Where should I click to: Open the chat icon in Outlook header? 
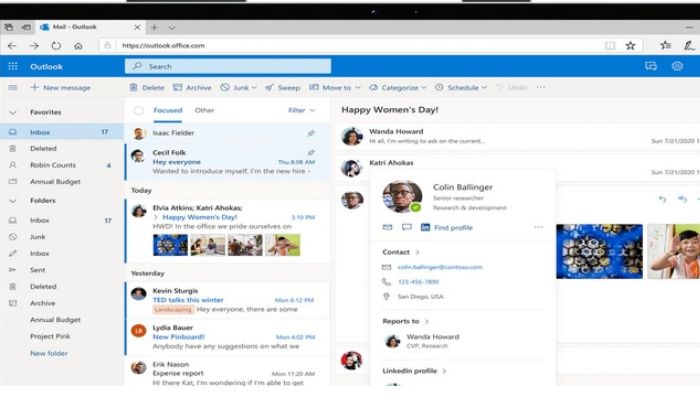651,67
